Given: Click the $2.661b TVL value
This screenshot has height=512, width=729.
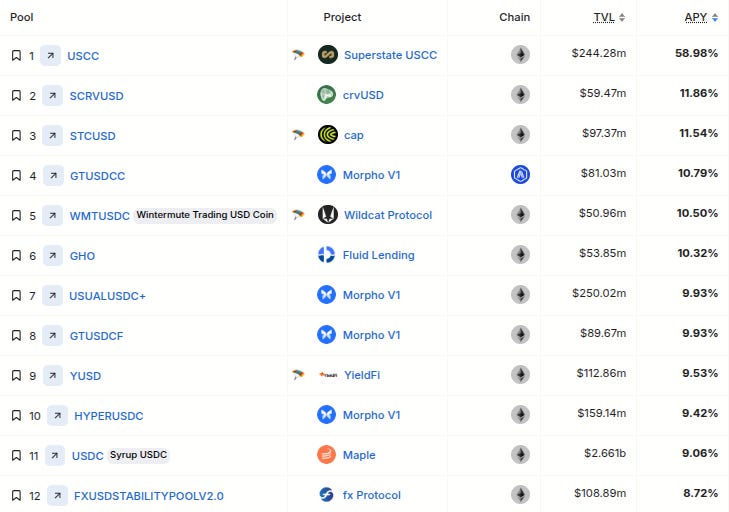Looking at the screenshot, I should coord(605,453).
